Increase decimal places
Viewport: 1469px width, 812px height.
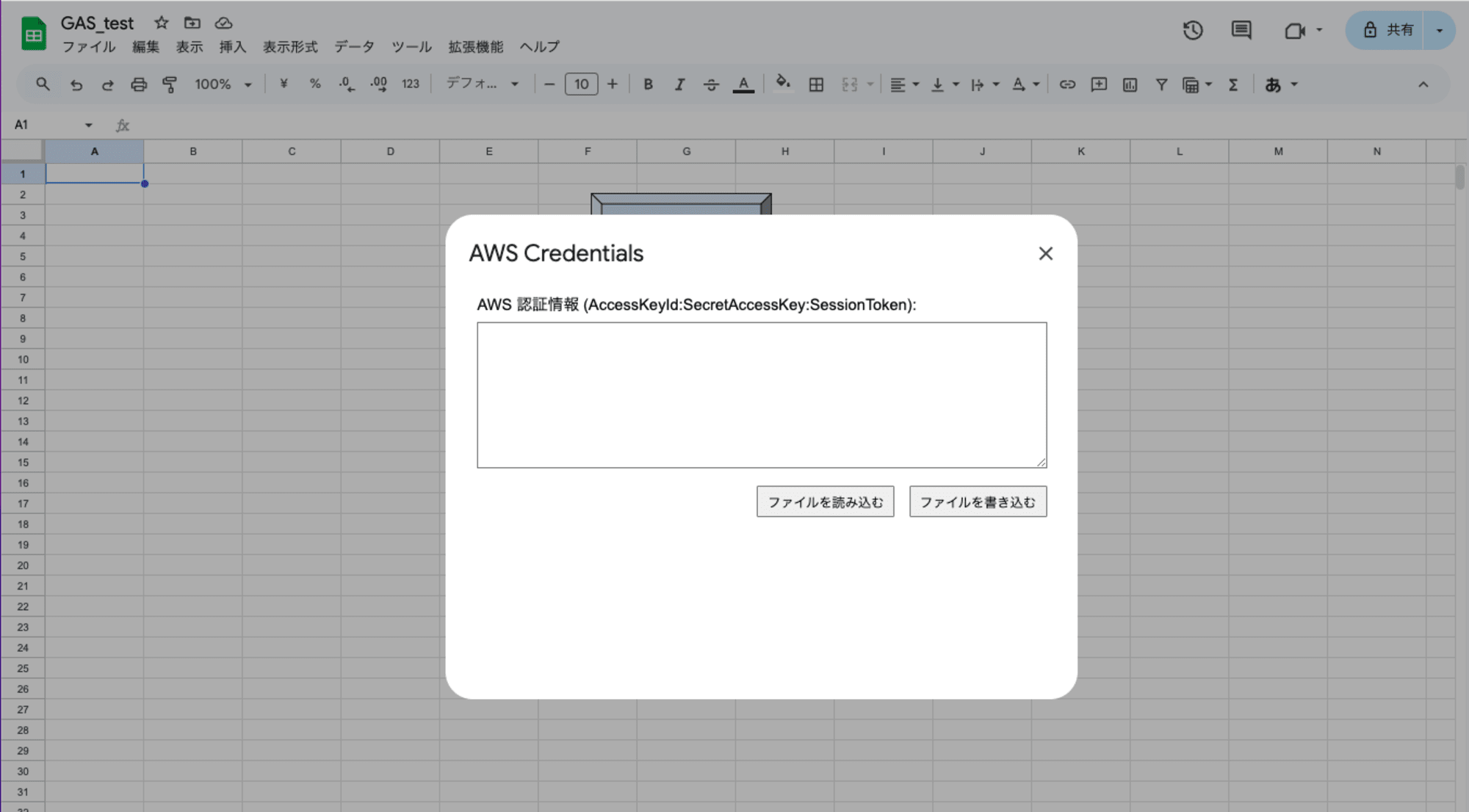click(378, 84)
